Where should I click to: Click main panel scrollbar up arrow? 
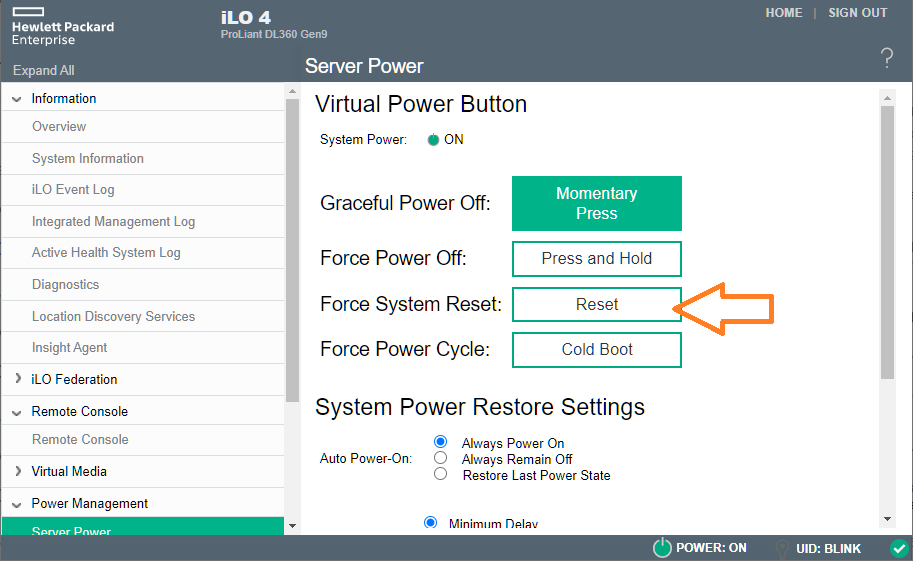[887, 98]
